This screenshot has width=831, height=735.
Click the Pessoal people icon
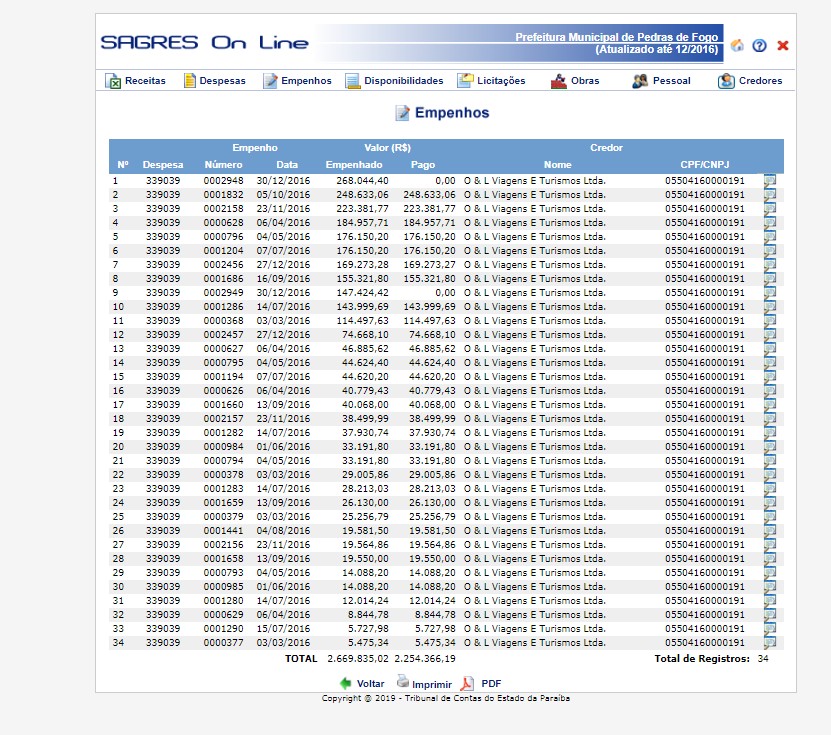click(x=640, y=81)
